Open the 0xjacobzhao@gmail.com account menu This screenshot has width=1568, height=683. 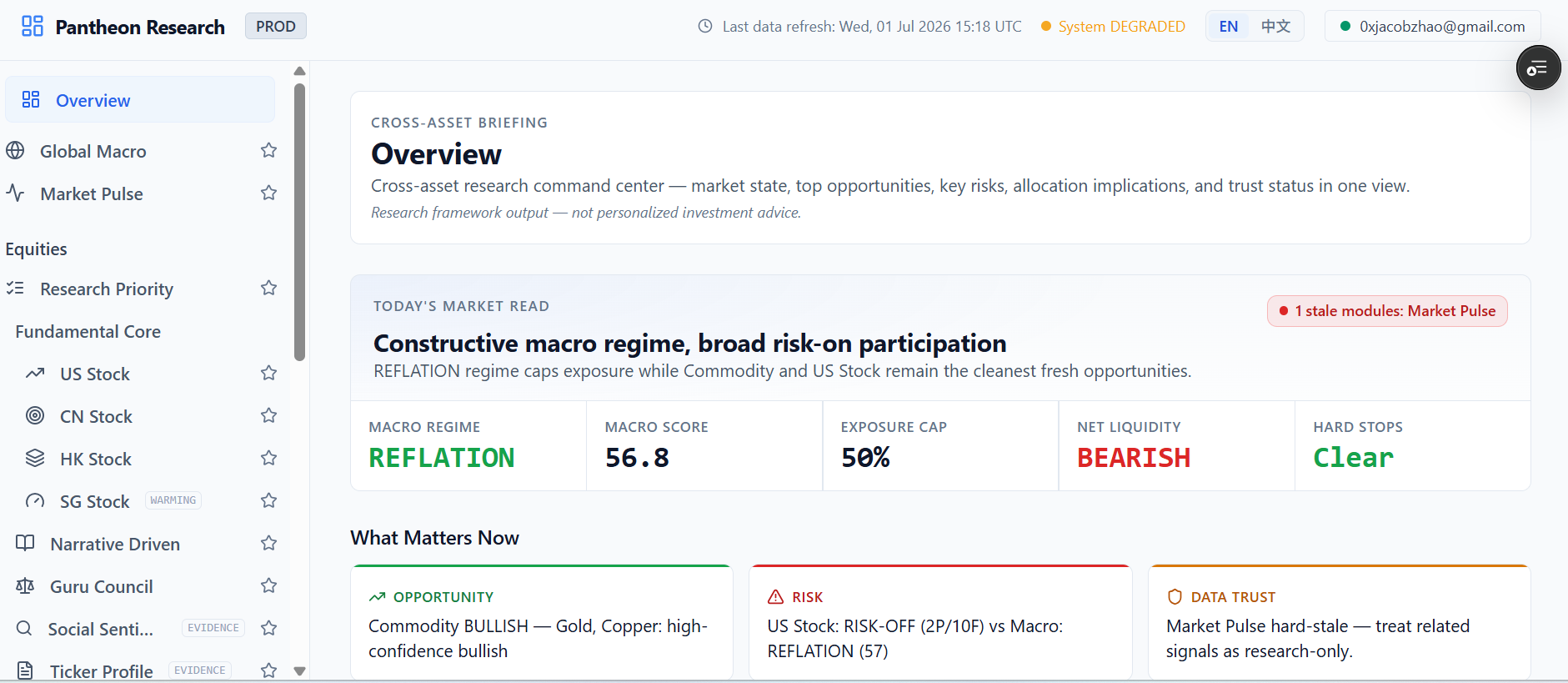coord(1432,26)
